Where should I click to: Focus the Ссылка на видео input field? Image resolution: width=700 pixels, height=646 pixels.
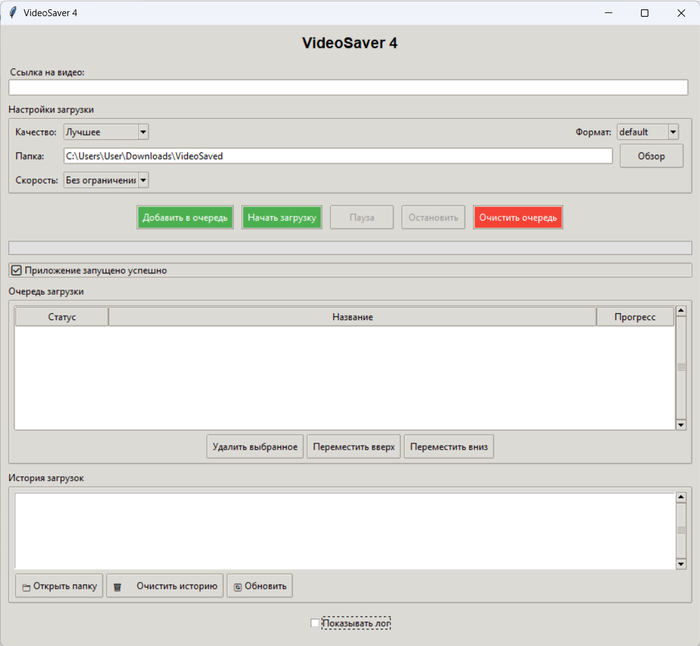click(x=349, y=88)
